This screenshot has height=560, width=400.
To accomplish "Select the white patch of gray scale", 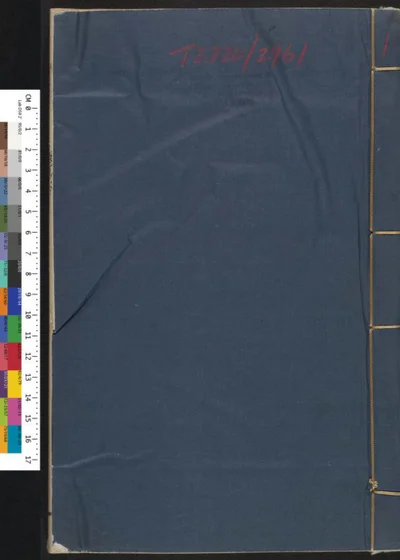I will [x=14, y=136].
